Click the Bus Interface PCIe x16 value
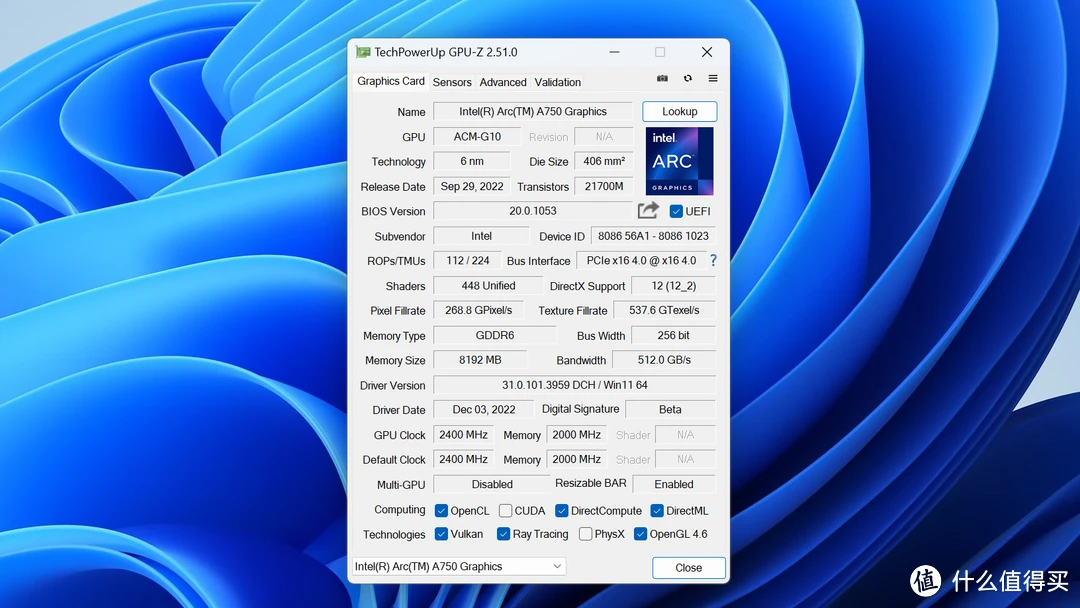Screen dimensions: 1080x608 coord(641,261)
